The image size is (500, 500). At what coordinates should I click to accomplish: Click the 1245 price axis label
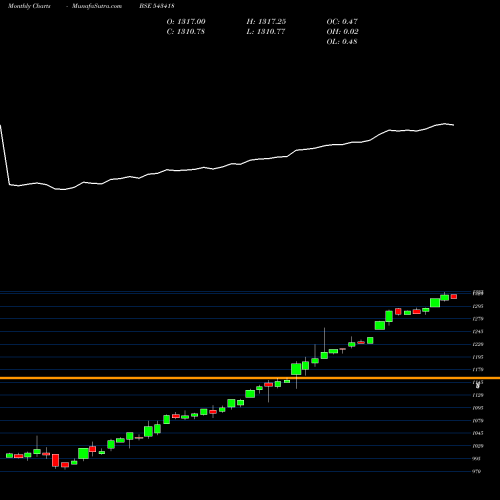[478, 331]
